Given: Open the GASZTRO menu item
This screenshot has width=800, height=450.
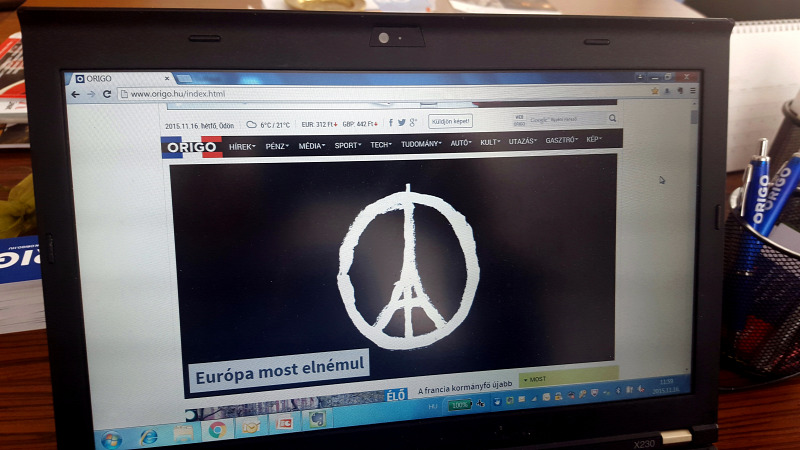Looking at the screenshot, I should tap(562, 140).
